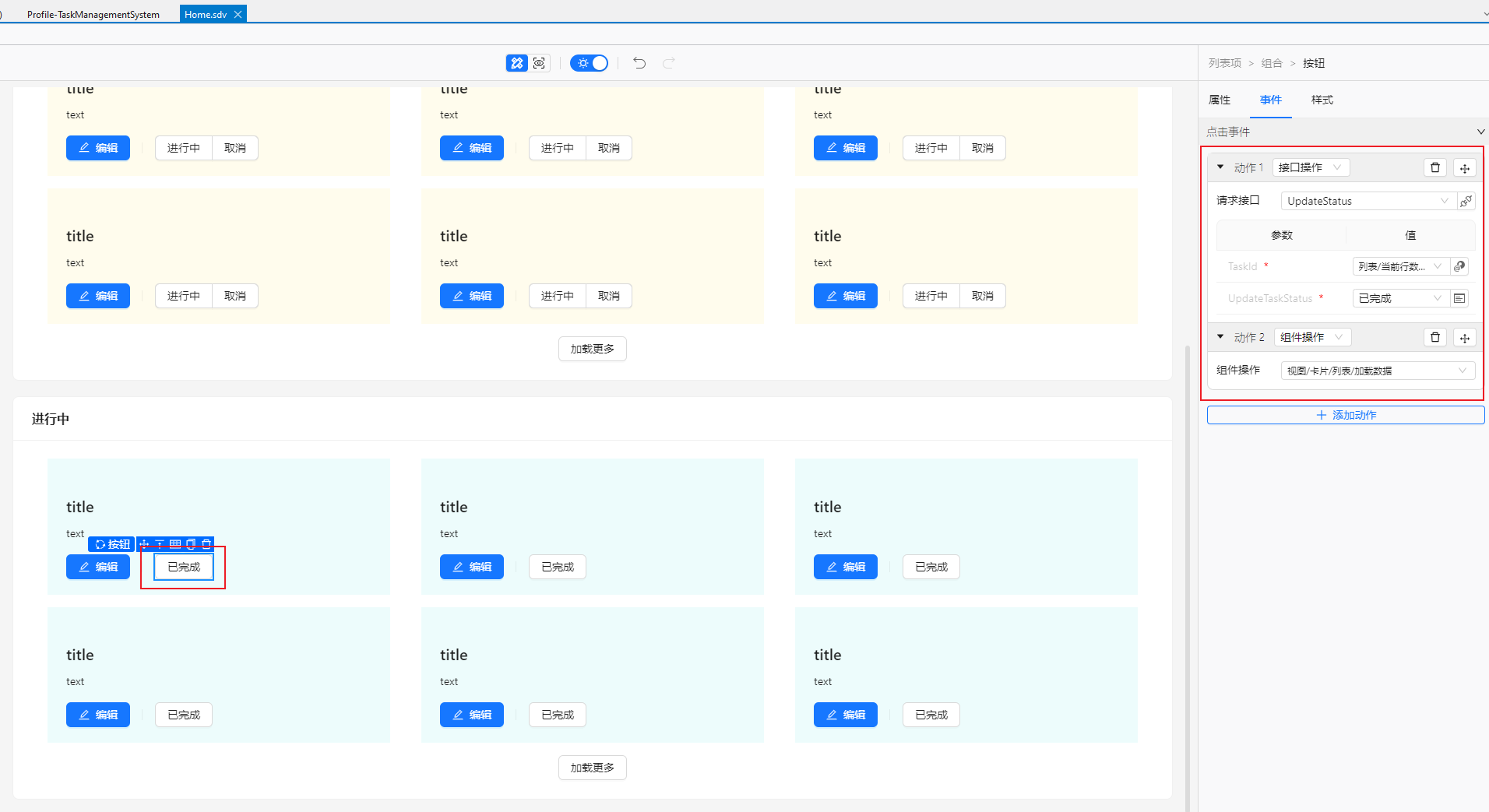Collapse the 点击事件 section chevron

[1480, 132]
